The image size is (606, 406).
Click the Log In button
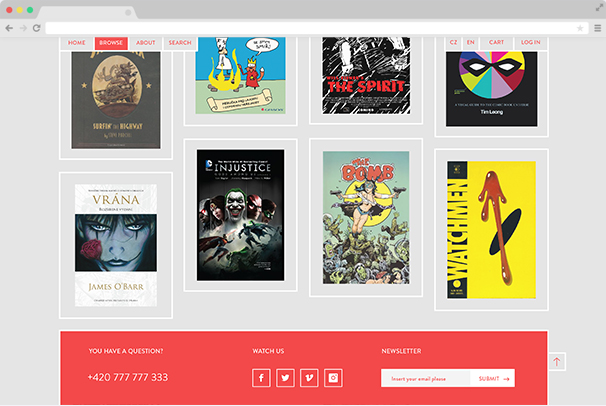(x=530, y=43)
